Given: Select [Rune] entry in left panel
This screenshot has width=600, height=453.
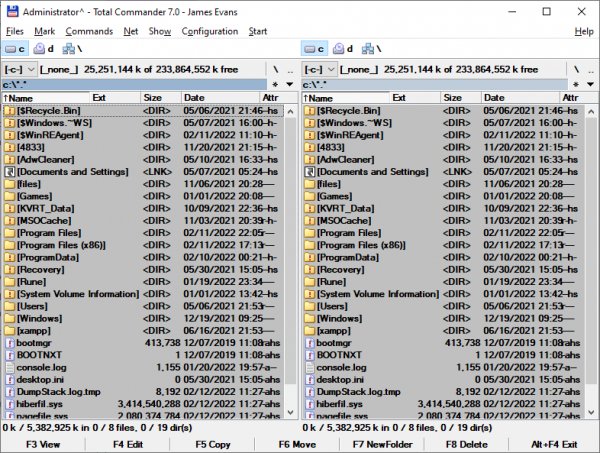Looking at the screenshot, I should [143, 282].
